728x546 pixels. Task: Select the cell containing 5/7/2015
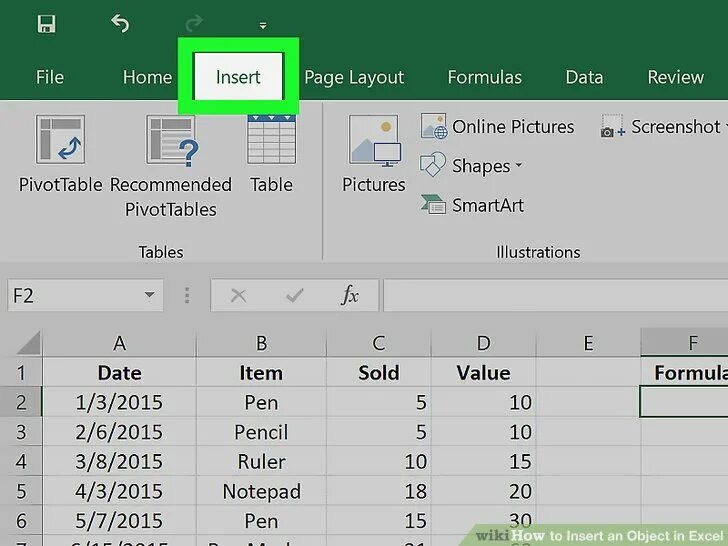(x=119, y=520)
